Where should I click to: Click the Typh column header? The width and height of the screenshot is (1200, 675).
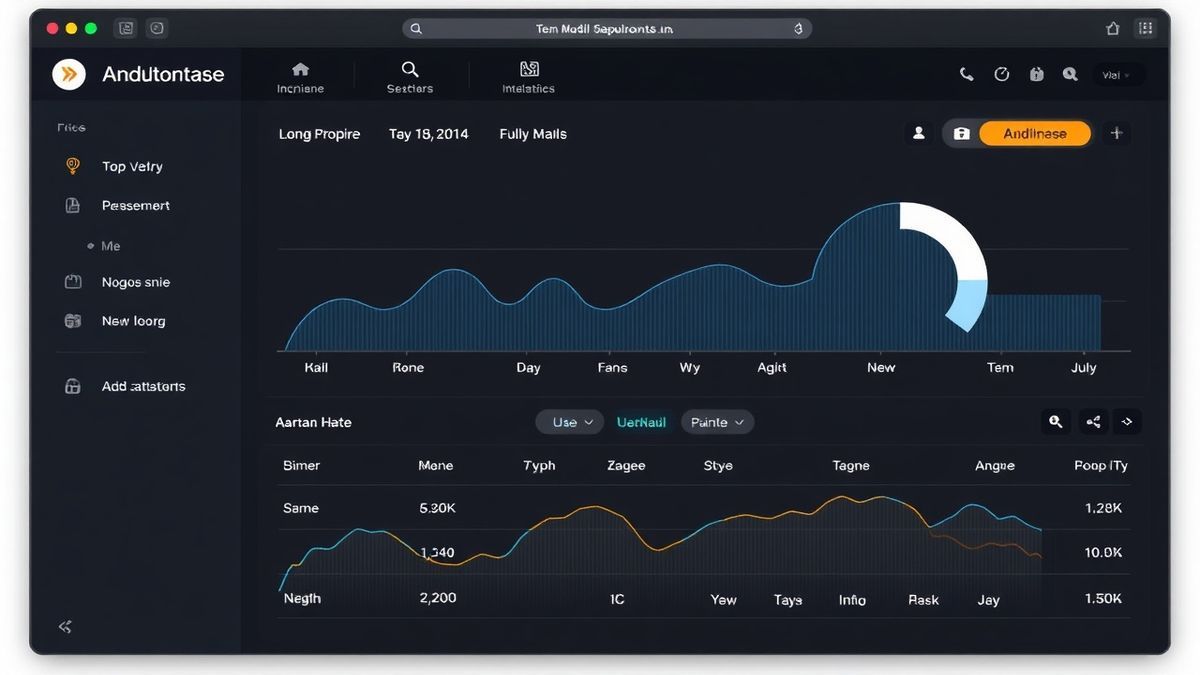(x=539, y=466)
